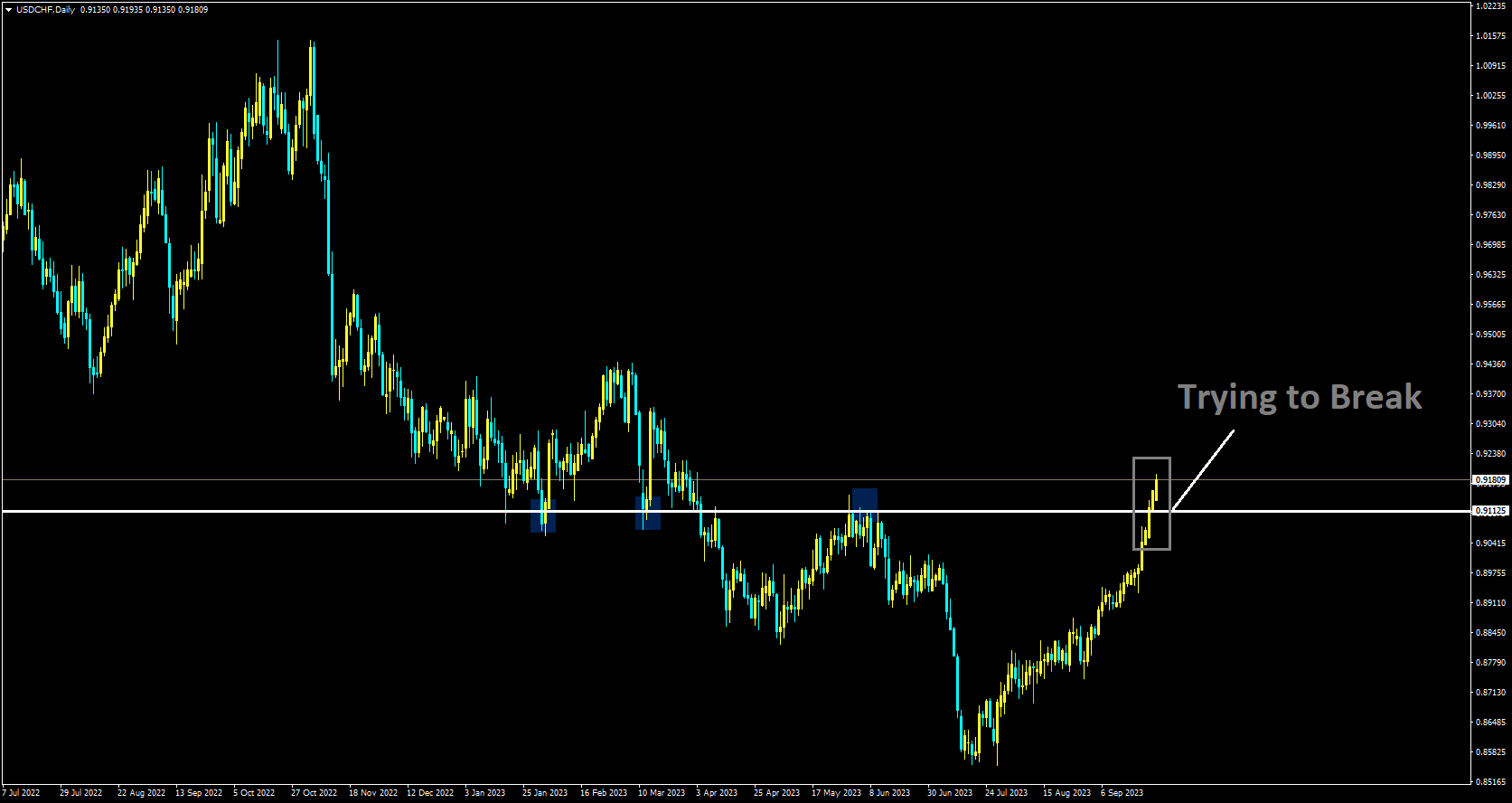Click price axis value 1.01575
Screen dimensions: 1512x803
pyautogui.click(x=1491, y=36)
